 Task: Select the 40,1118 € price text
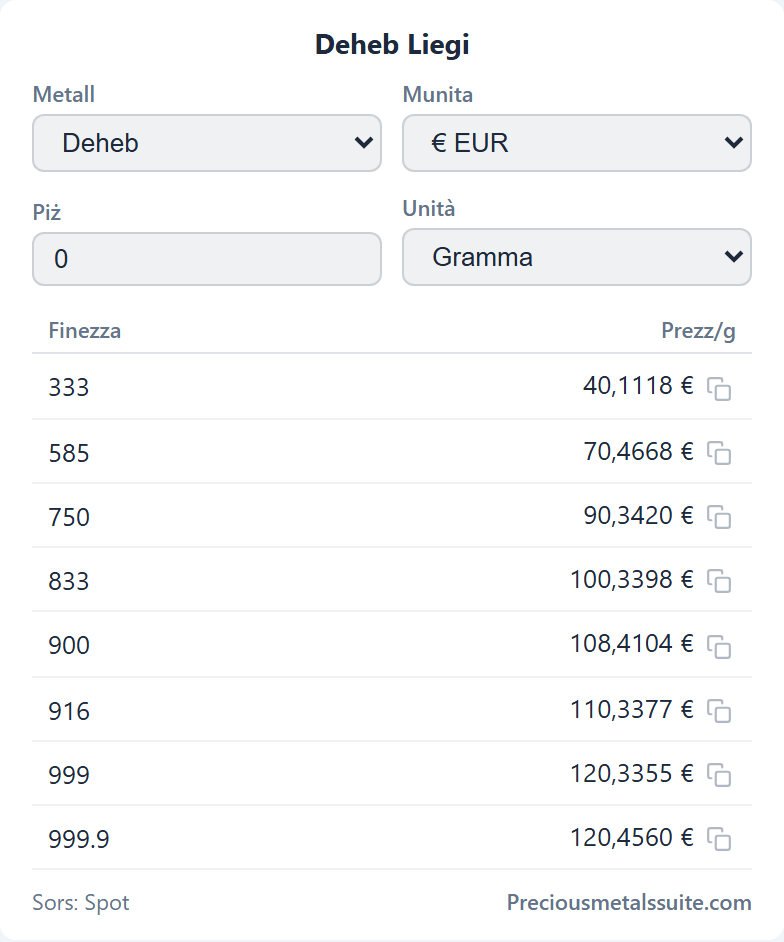coord(638,385)
